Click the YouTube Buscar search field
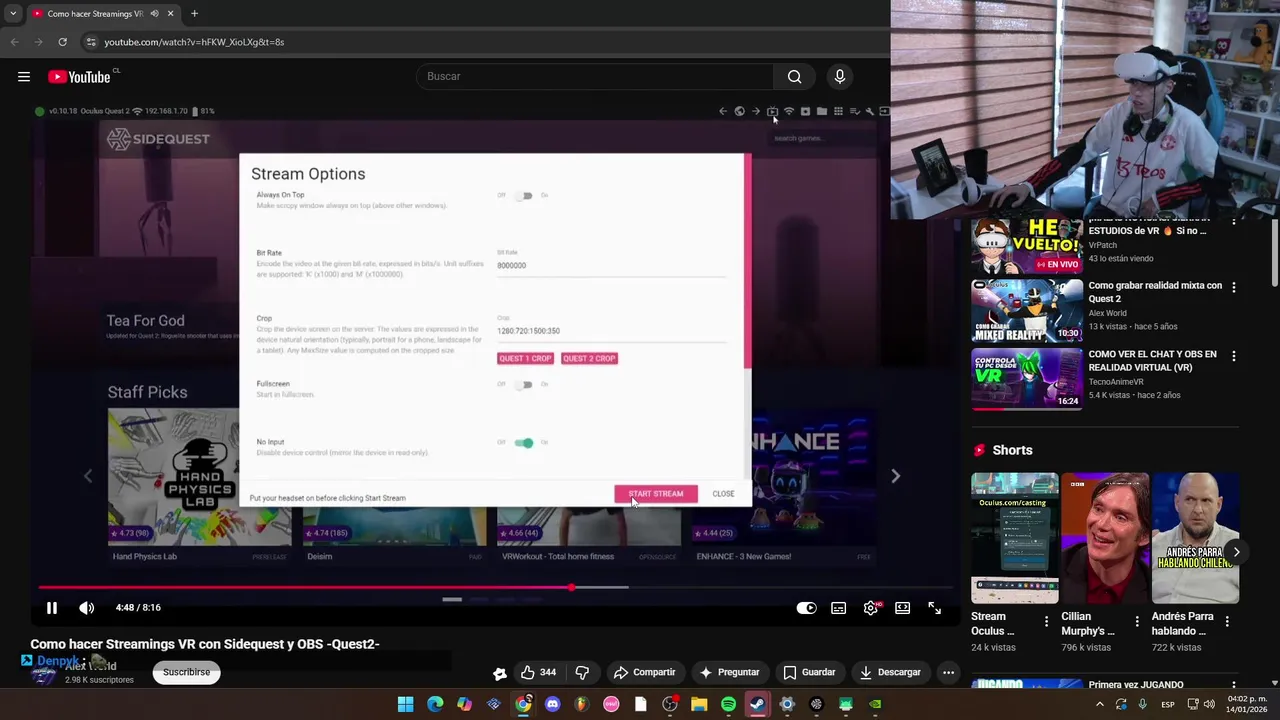The image size is (1280, 720). point(595,77)
